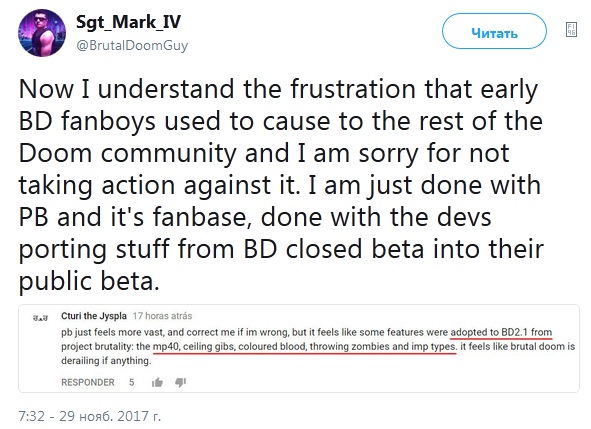Dislike the comment with thumbs down
The width and height of the screenshot is (591, 429).
(181, 383)
